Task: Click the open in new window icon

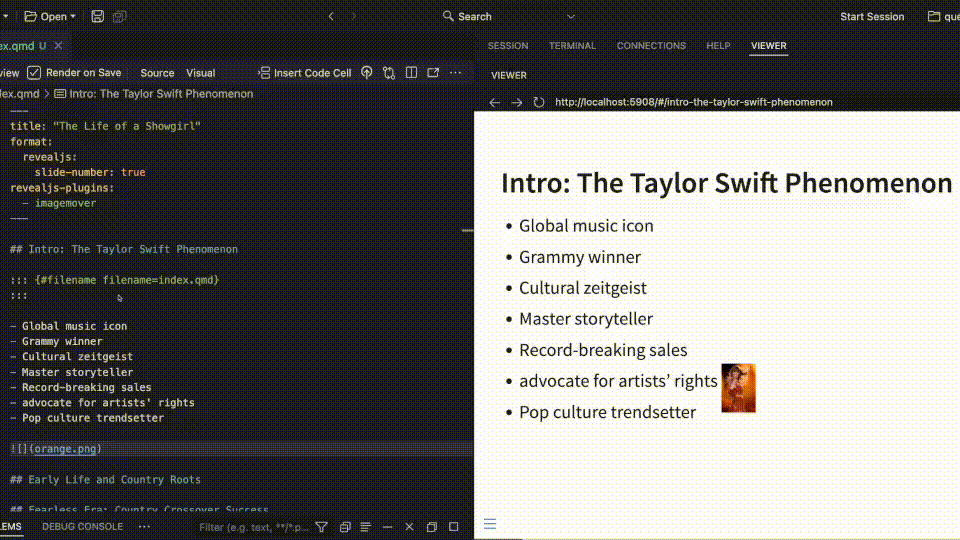Action: coord(433,73)
